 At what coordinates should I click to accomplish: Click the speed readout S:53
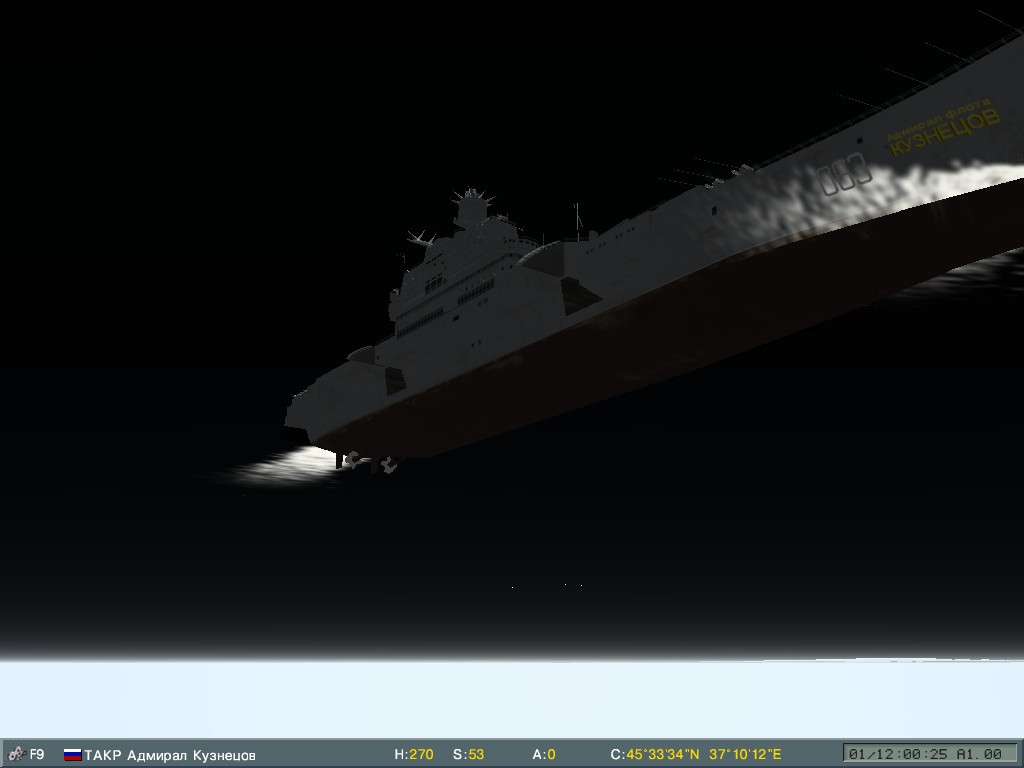[468, 755]
